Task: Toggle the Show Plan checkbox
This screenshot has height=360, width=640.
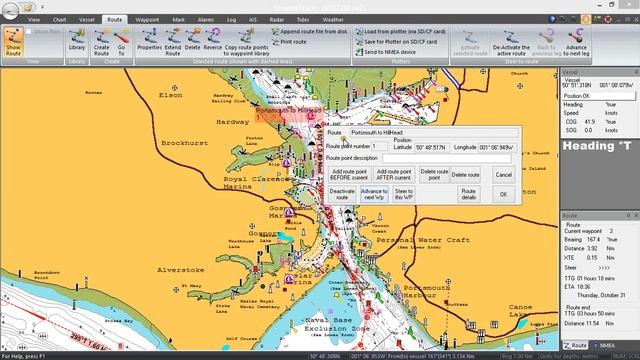Action: pos(29,31)
